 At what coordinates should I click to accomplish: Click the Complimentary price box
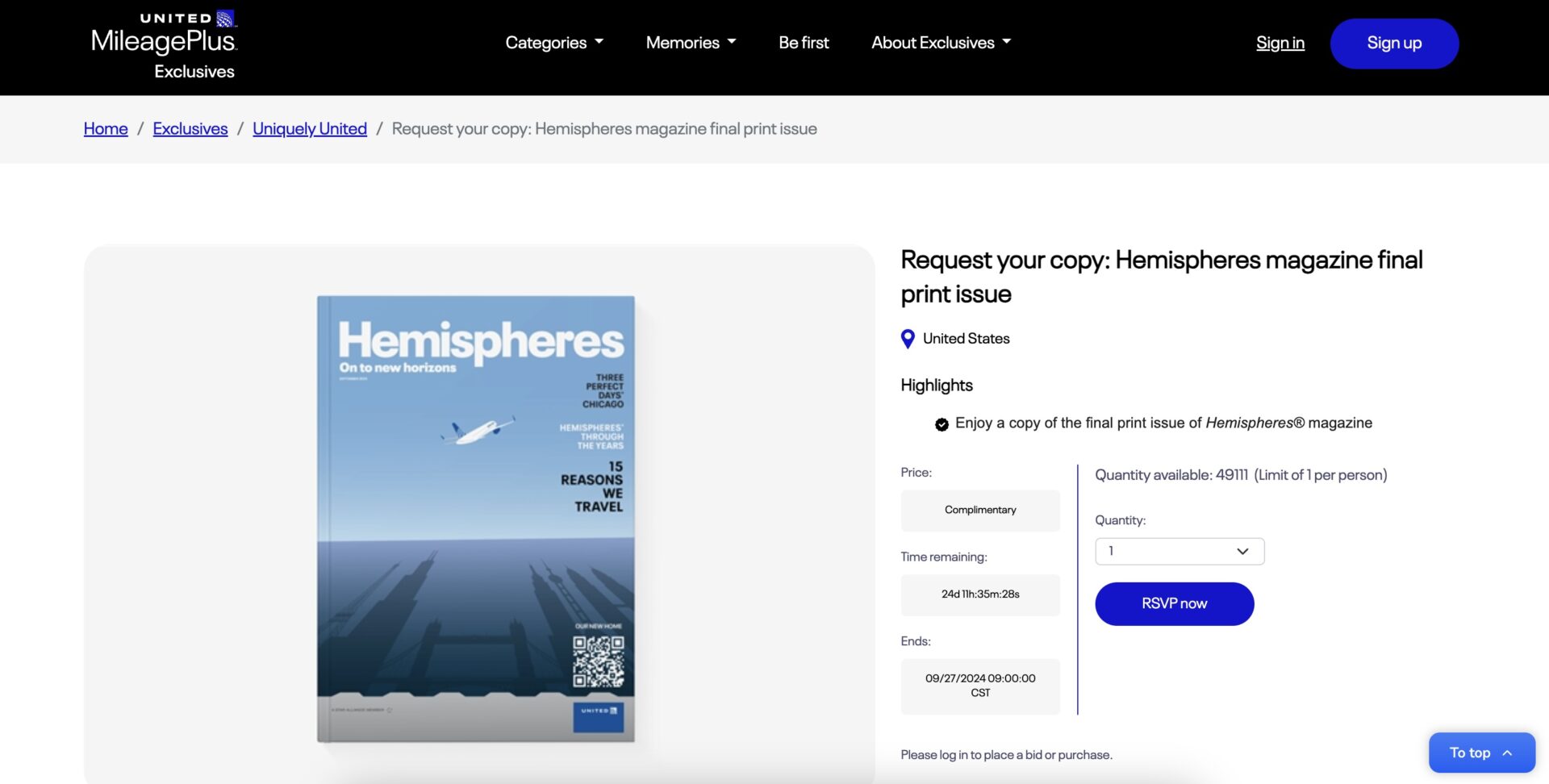click(979, 510)
